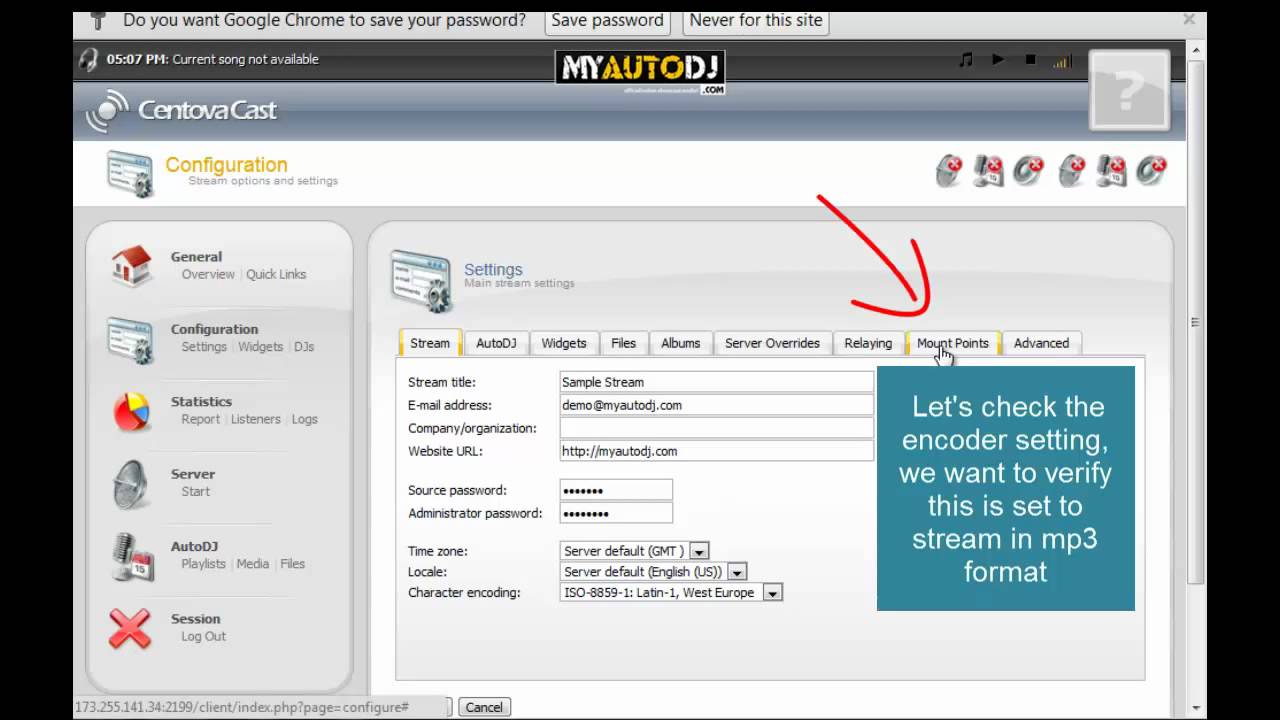Open the Media link under AutoDJ
Viewport: 1280px width, 720px height.
coord(253,564)
